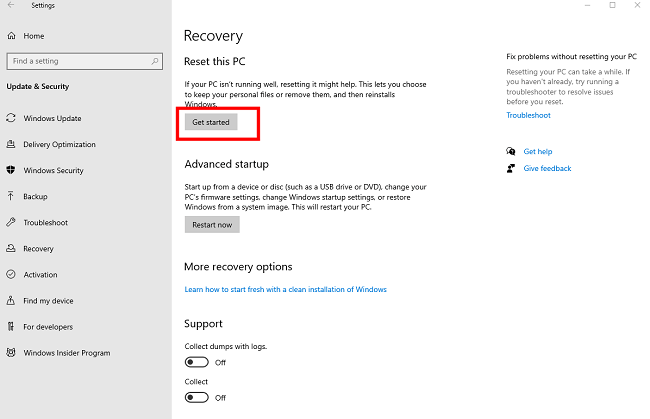Screen dimensions: 650x419
Task: Close the Settings window
Action: (x=637, y=5)
